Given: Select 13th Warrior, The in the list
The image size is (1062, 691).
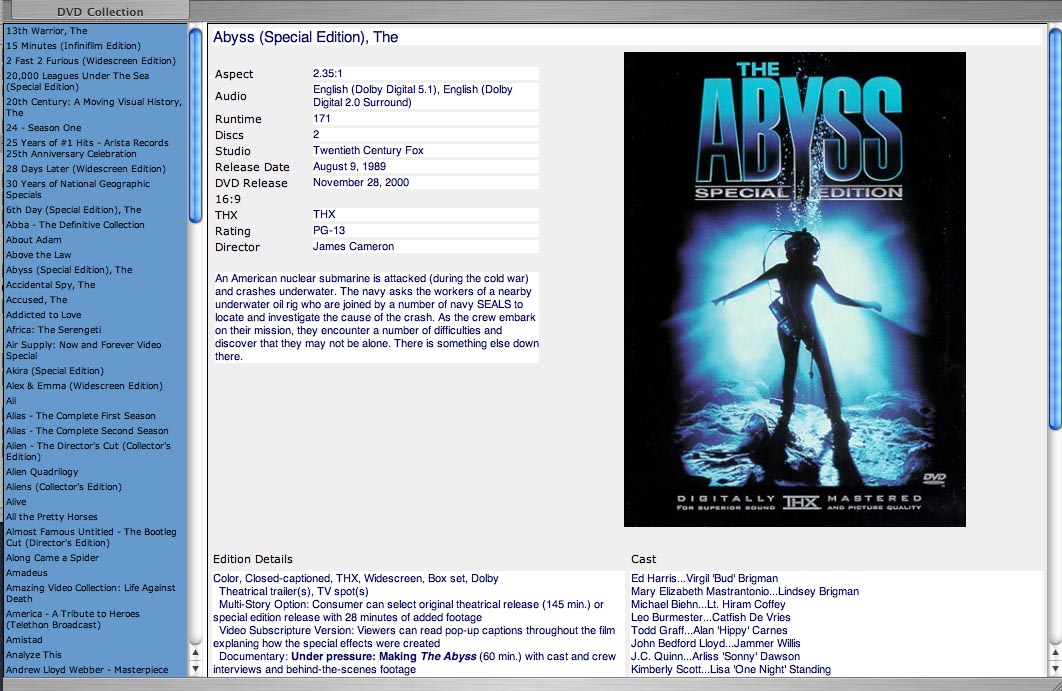Looking at the screenshot, I should pos(47,31).
